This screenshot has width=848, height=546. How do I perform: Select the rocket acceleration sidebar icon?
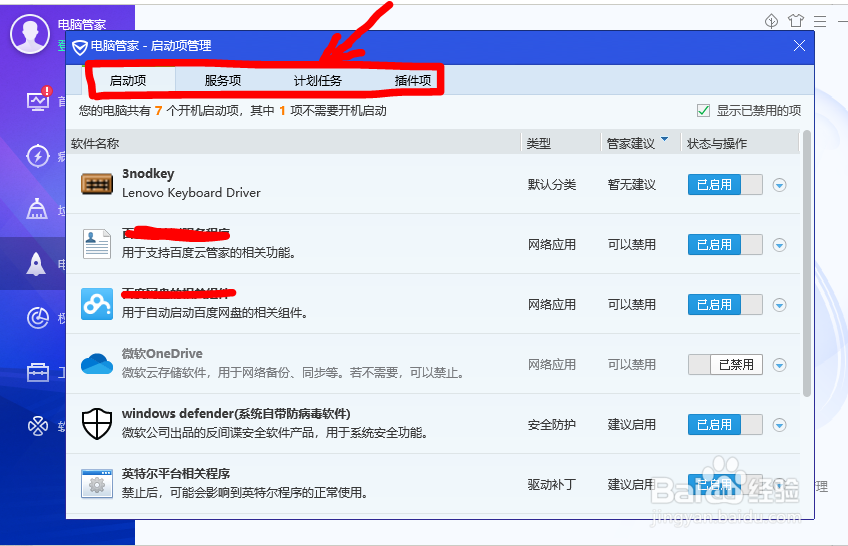click(36, 264)
